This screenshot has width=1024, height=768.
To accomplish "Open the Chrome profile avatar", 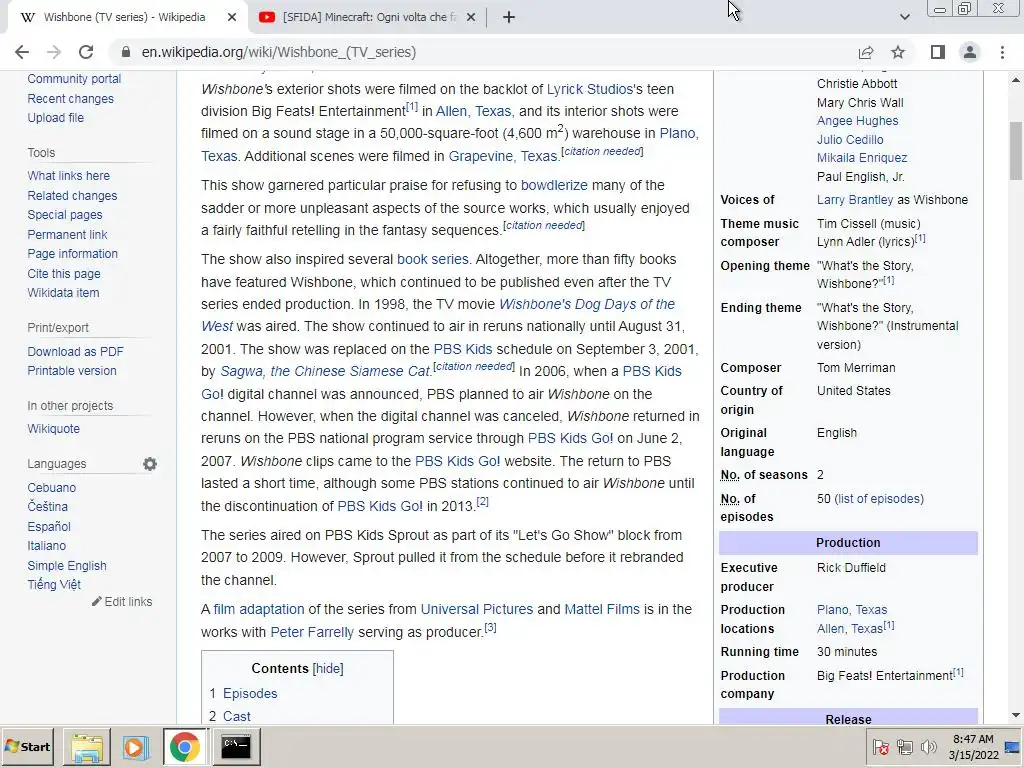I will pos(970,52).
